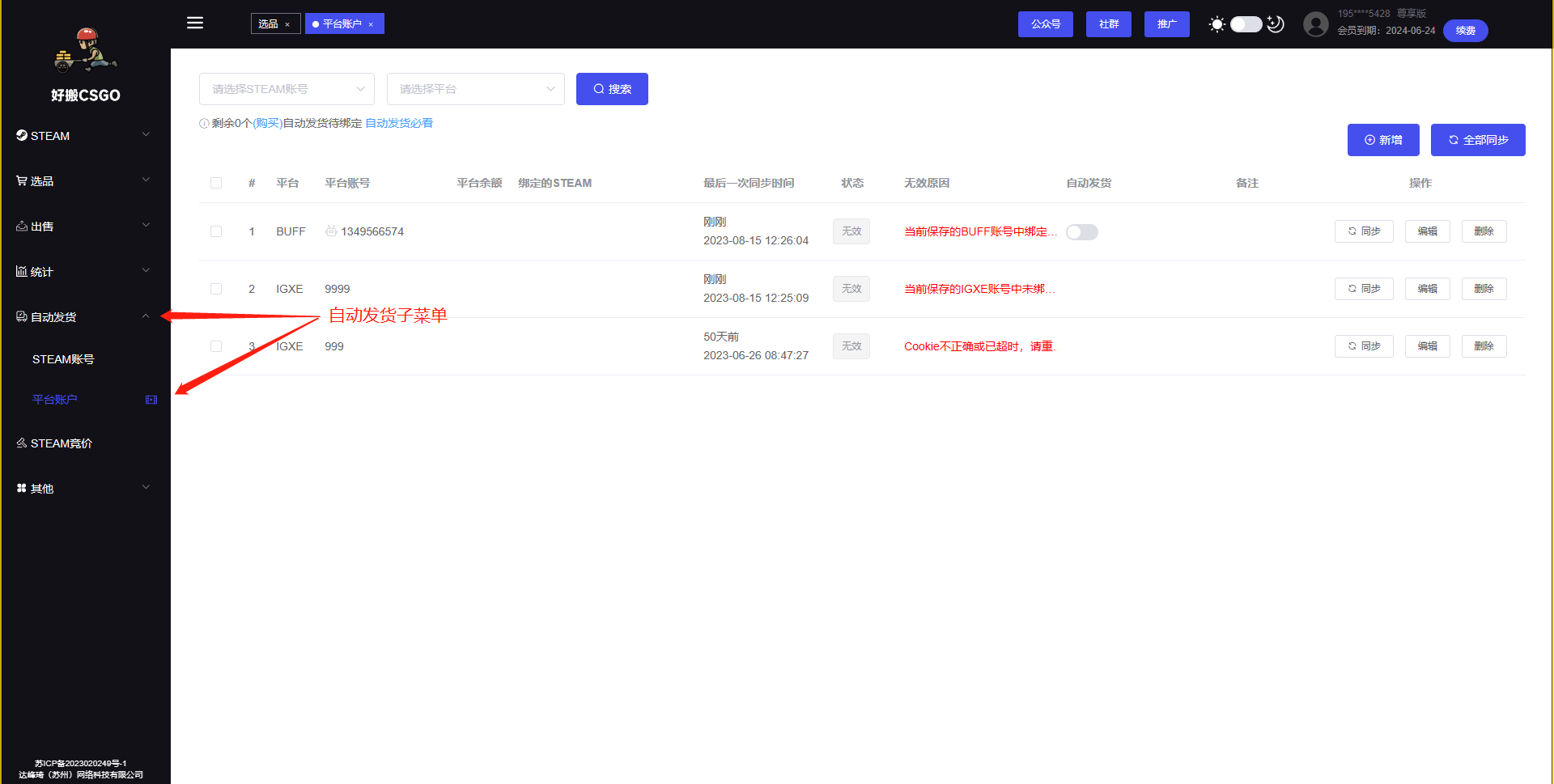Click the BUFF account 1349566574 icon
The height and width of the screenshot is (784, 1554).
pos(331,231)
